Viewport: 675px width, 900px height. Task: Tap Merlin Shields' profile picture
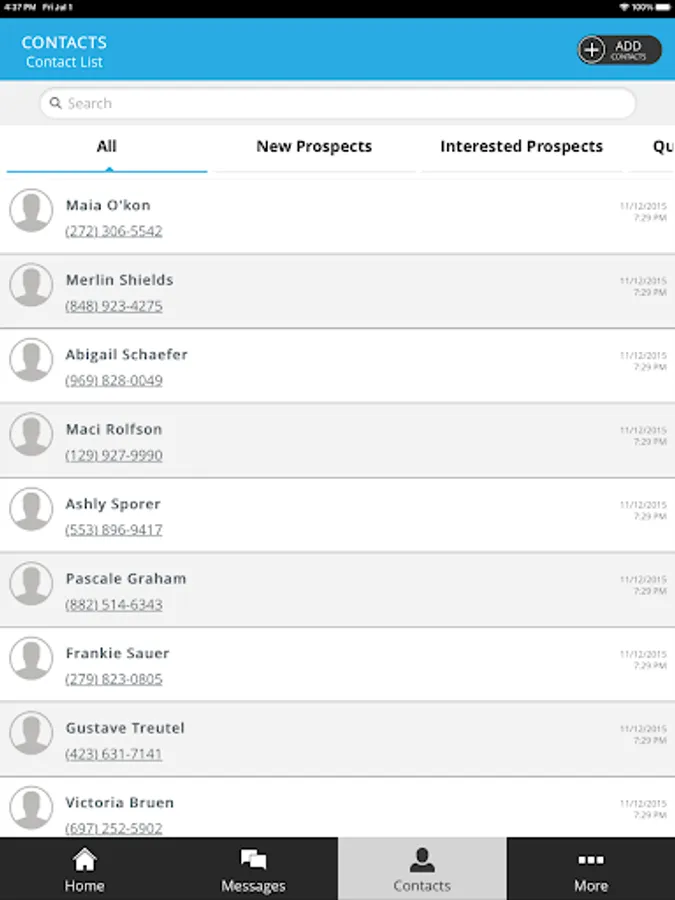(x=31, y=285)
